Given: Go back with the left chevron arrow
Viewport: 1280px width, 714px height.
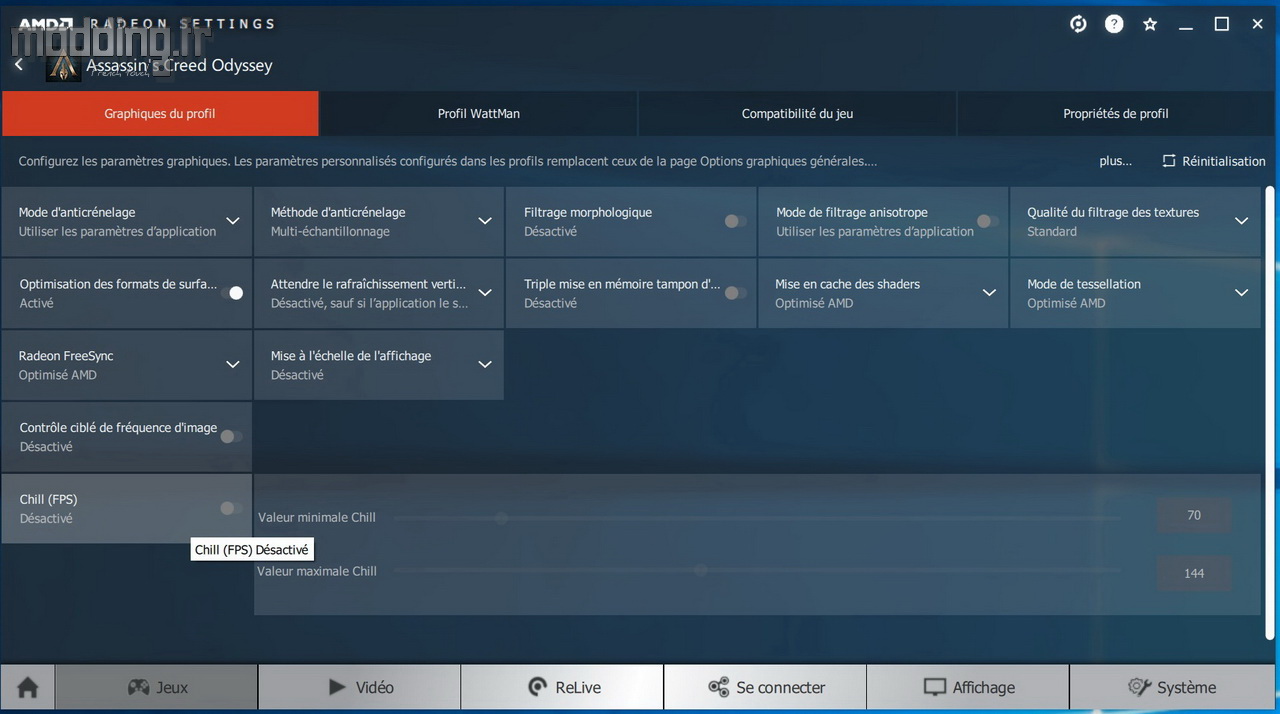Looking at the screenshot, I should 19,64.
